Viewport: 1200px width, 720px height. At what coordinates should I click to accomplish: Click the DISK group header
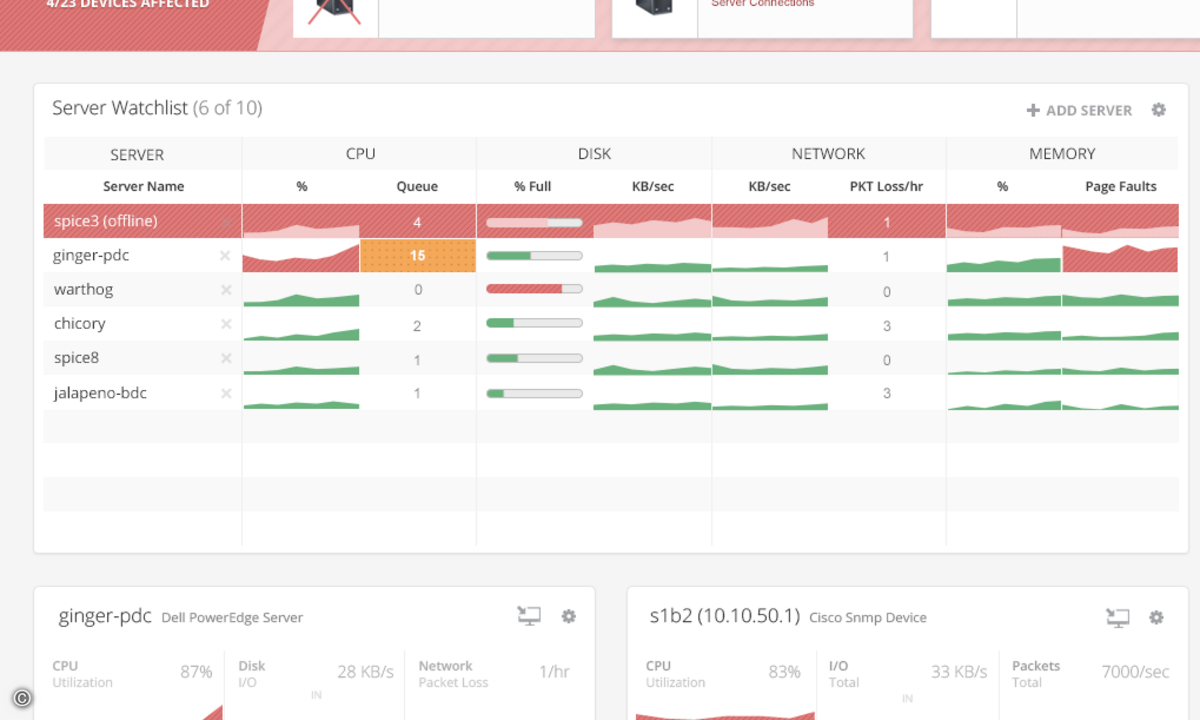[x=594, y=153]
